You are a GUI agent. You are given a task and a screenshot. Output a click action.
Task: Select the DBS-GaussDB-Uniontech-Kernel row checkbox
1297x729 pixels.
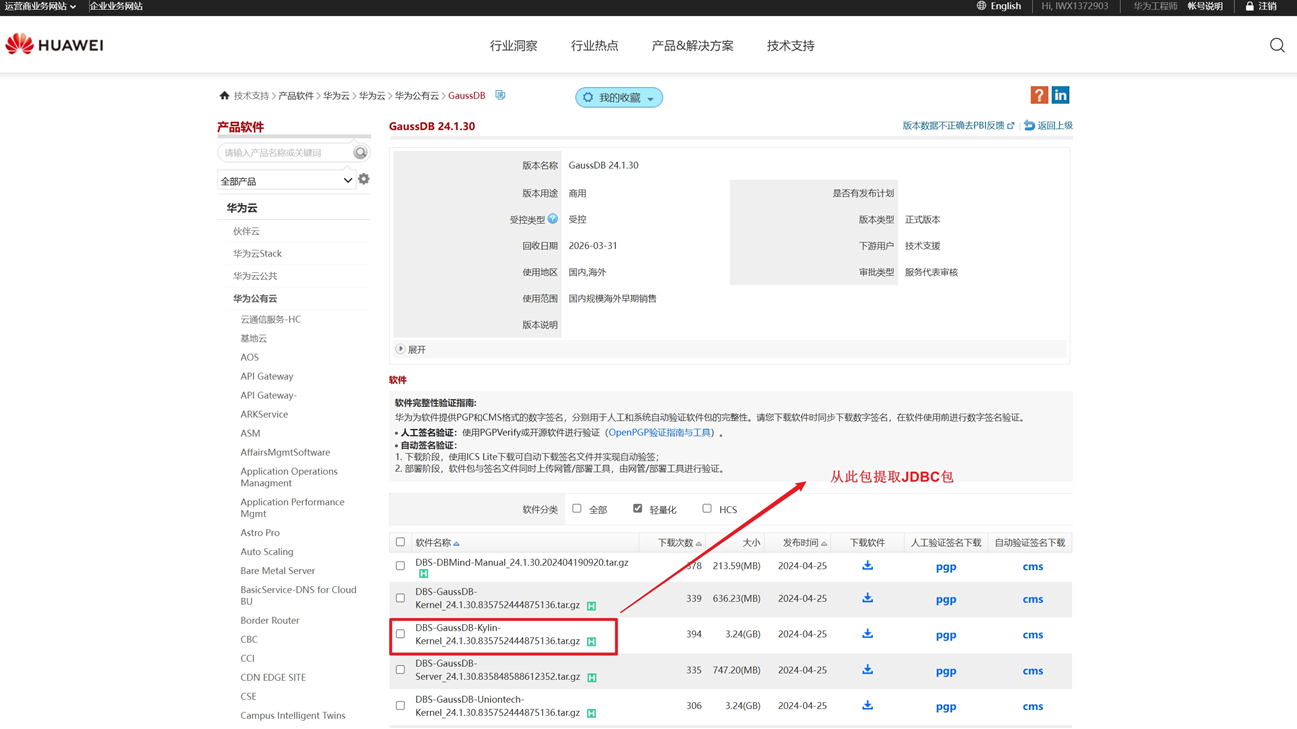(401, 706)
